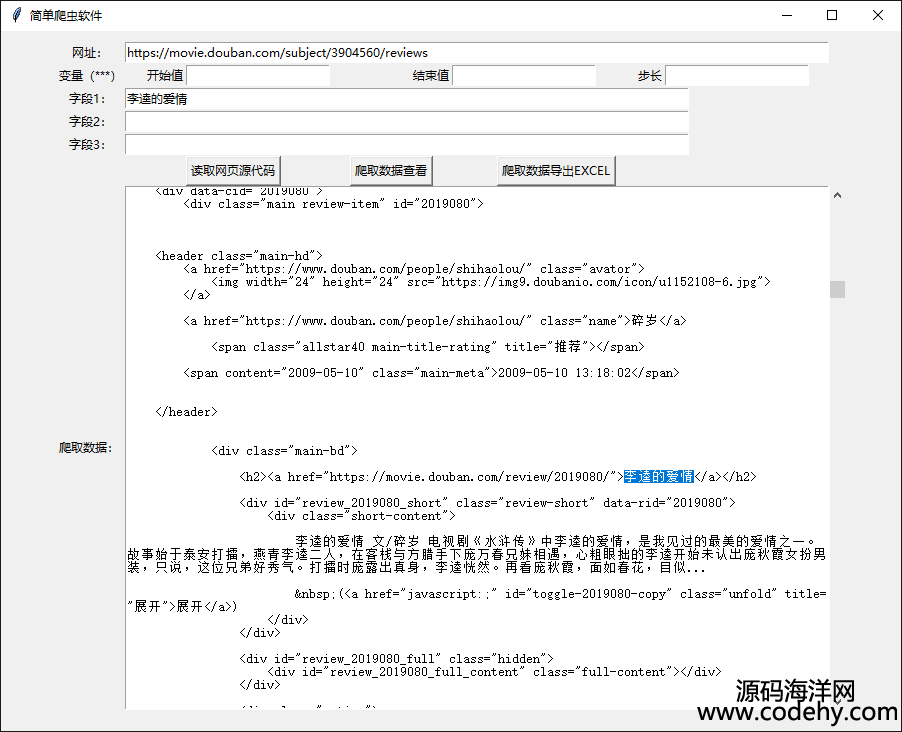Click highlighted 李逵的爱情 text in source output
The width and height of the screenshot is (902, 732).
658,477
